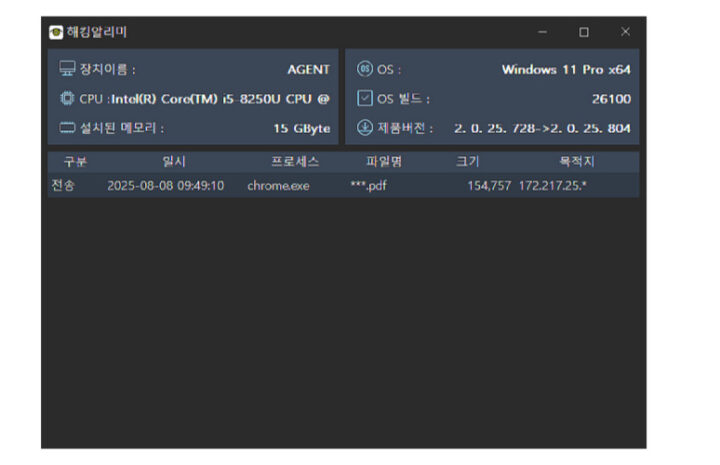720x465 pixels.
Task: Minimize the 해킹알리미 window
Action: tap(542, 32)
